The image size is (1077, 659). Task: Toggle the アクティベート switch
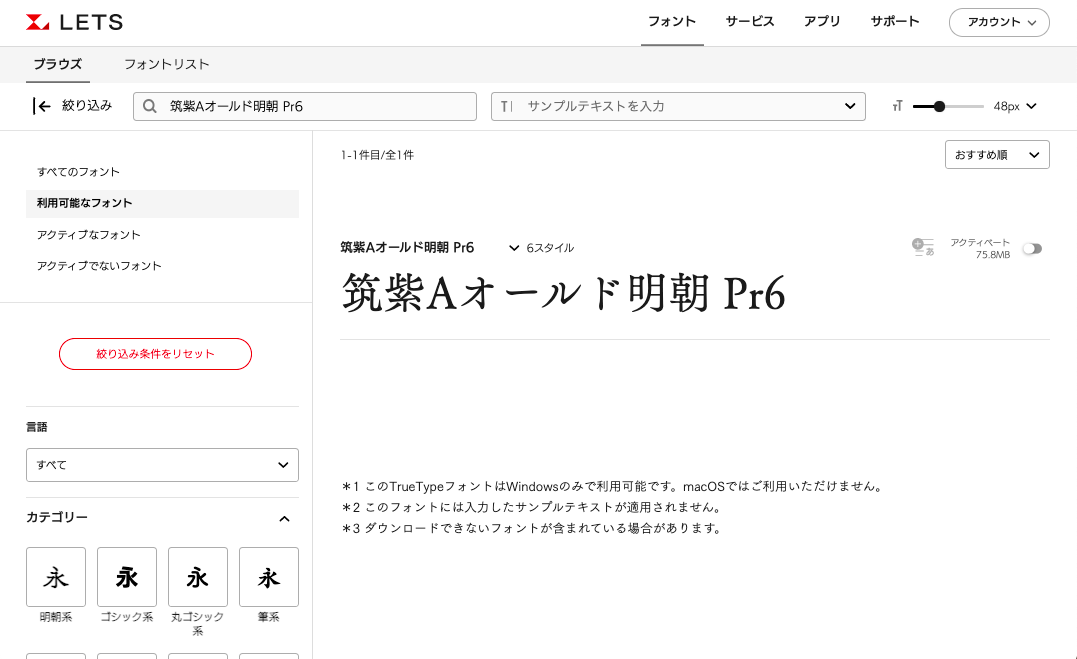click(x=1032, y=248)
